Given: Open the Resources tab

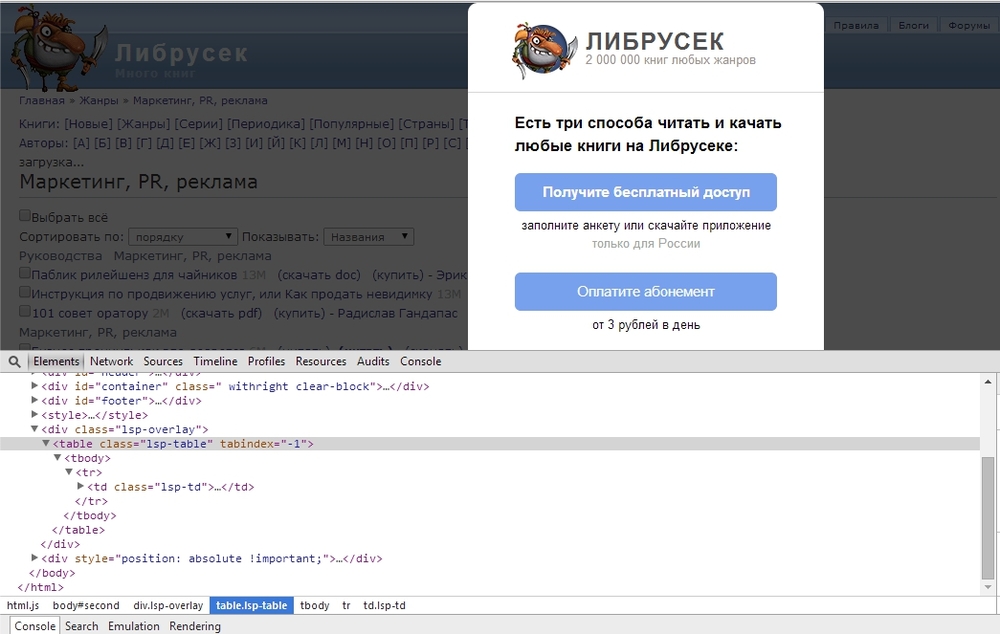Looking at the screenshot, I should coord(321,362).
